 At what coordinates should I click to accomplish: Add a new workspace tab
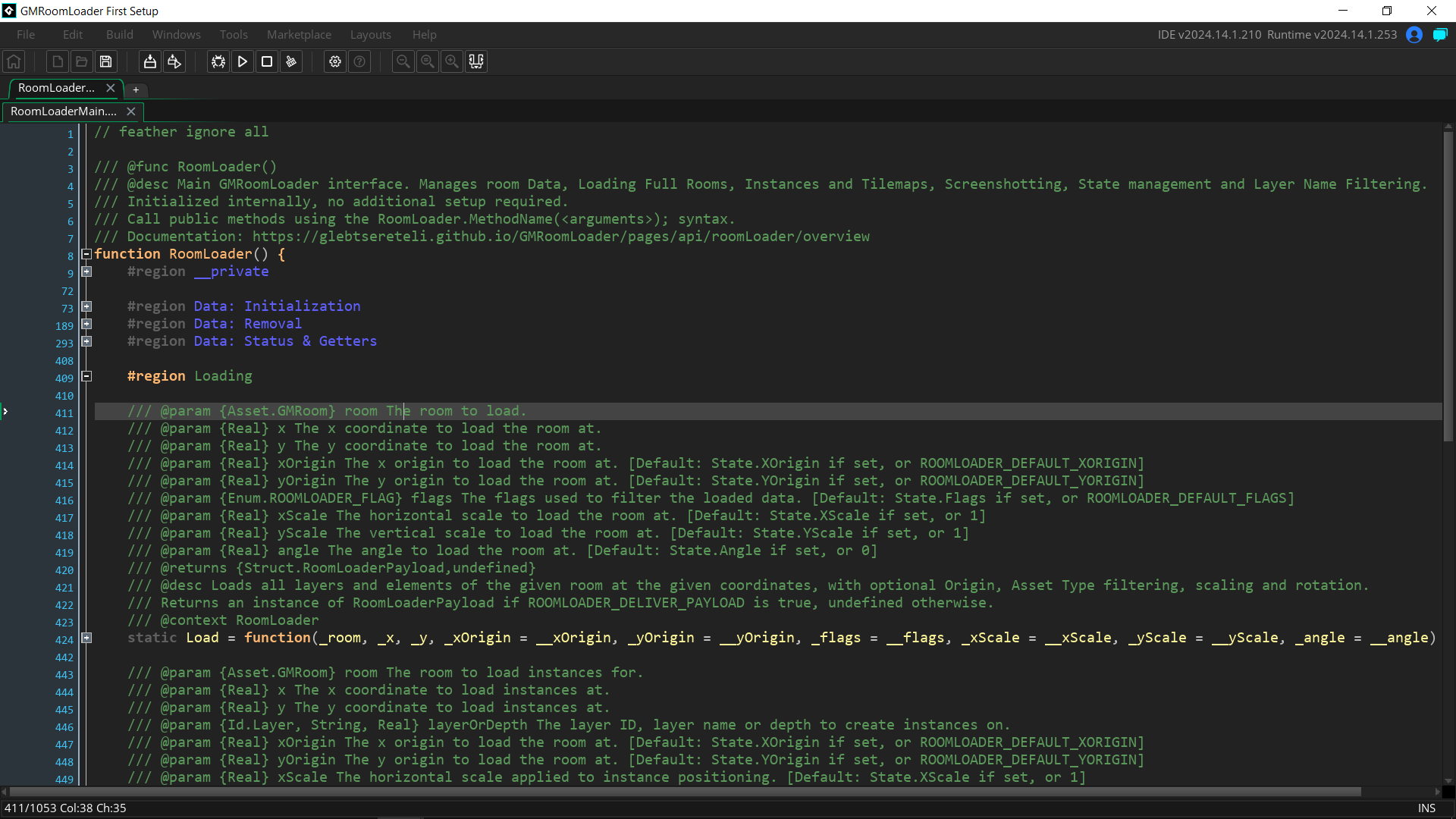pyautogui.click(x=136, y=89)
